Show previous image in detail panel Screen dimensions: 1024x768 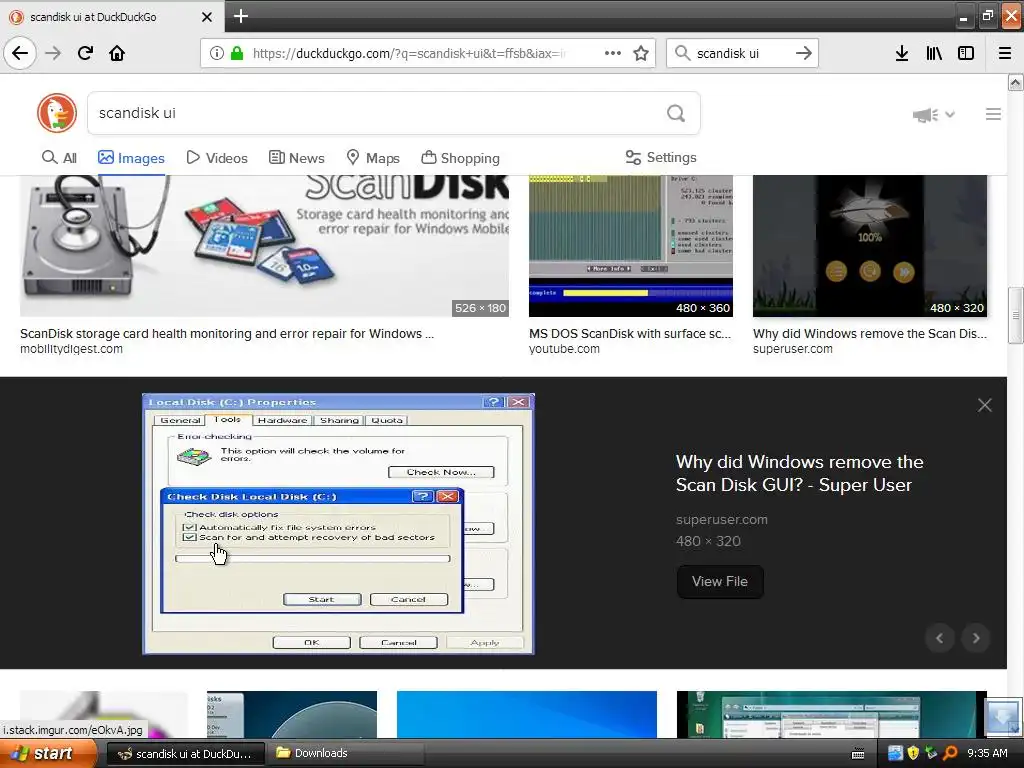940,638
